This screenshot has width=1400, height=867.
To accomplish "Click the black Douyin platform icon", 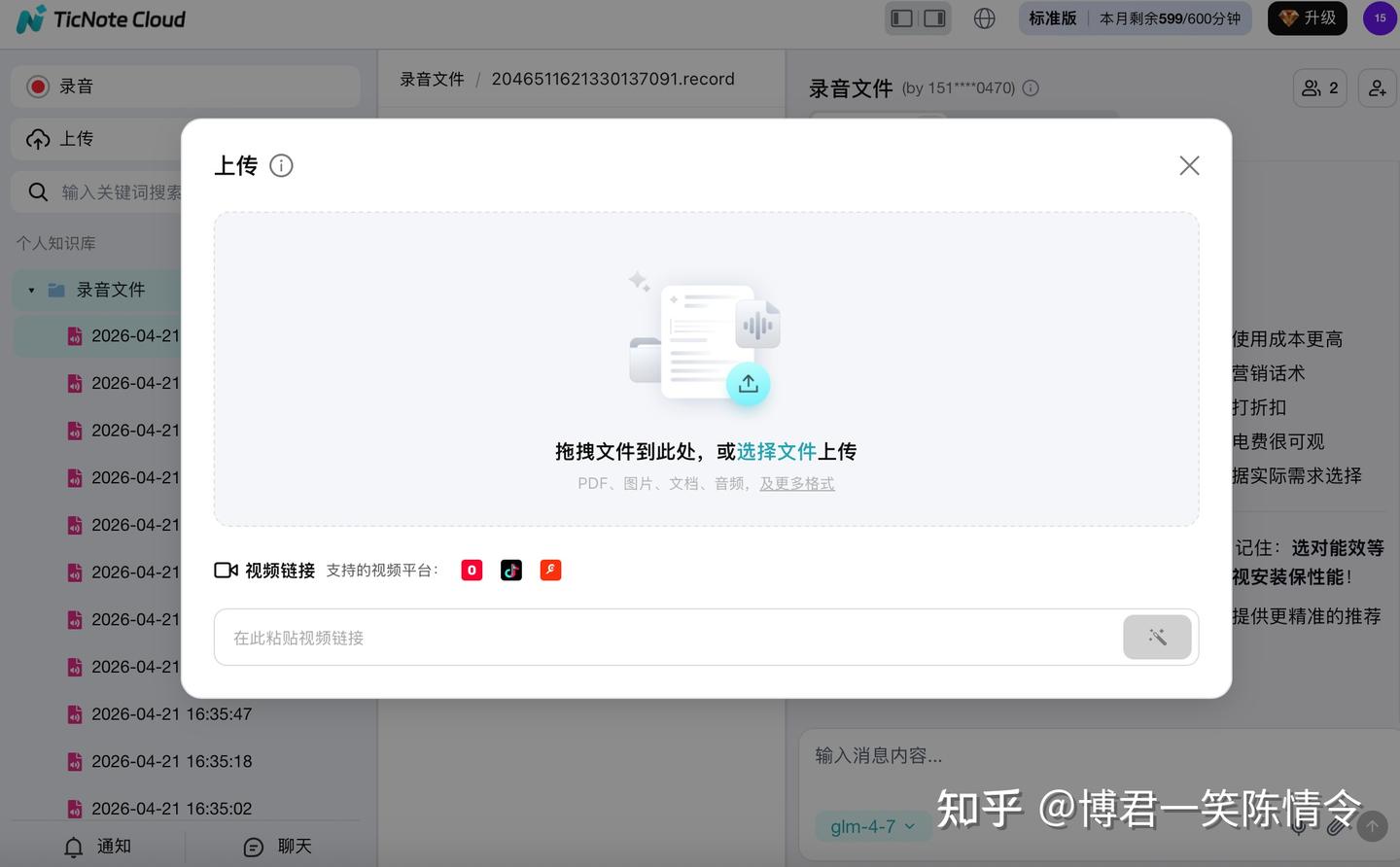I will pos(511,571).
